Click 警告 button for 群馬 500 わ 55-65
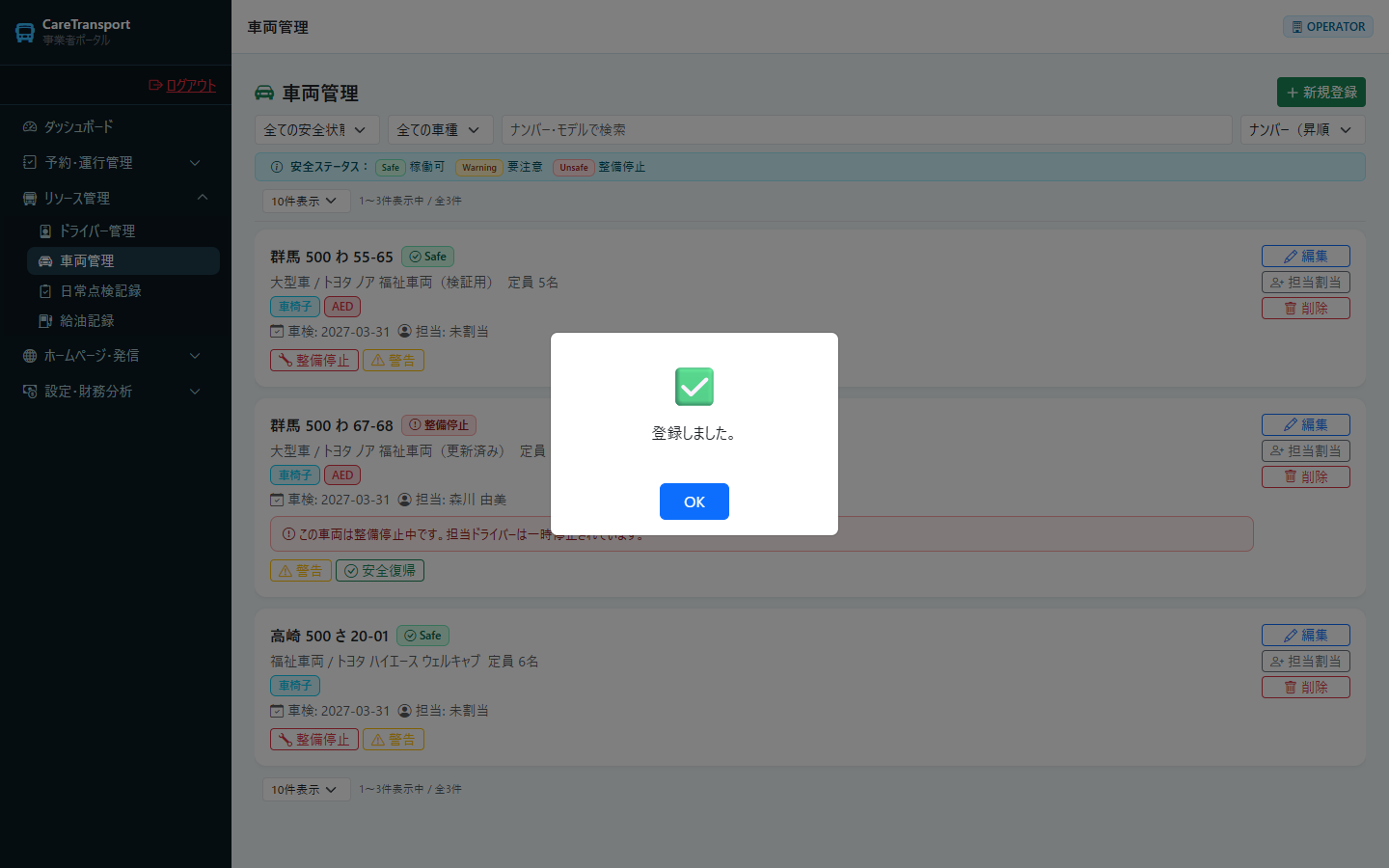This screenshot has height=868, width=1389. point(394,360)
